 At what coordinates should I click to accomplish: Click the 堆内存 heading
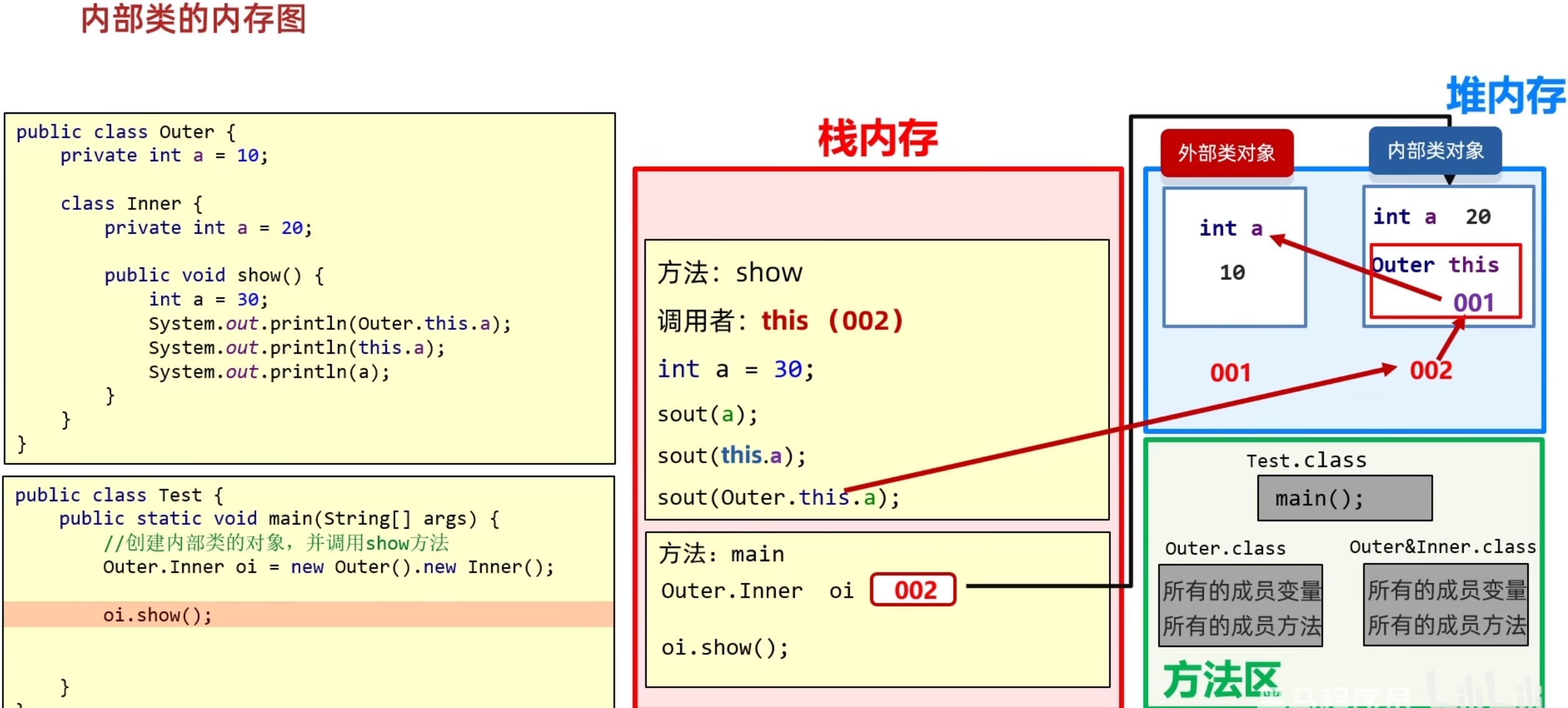pyautogui.click(x=1506, y=95)
